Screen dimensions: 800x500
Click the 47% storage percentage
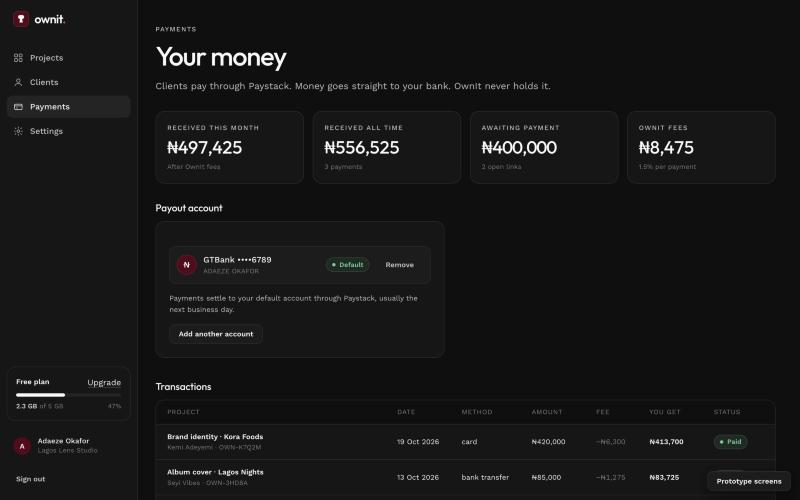(114, 406)
